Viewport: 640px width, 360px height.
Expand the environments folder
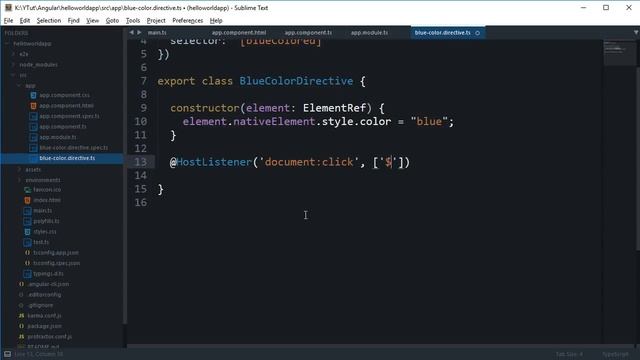19,180
